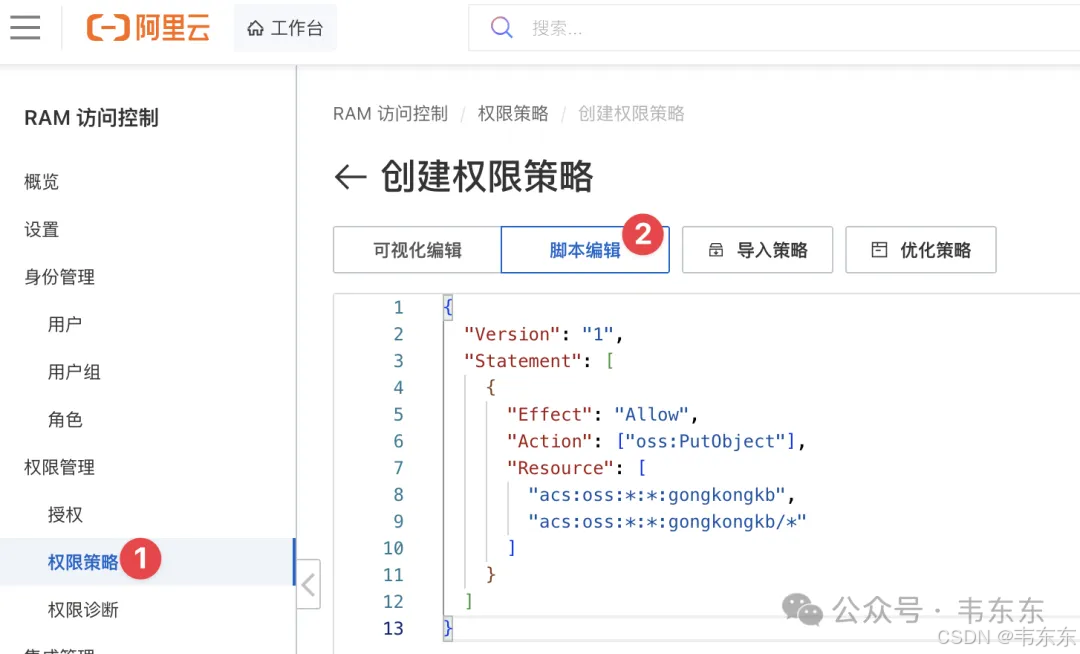
Task: Click the "Statement" key in line 3
Action: [x=523, y=361]
